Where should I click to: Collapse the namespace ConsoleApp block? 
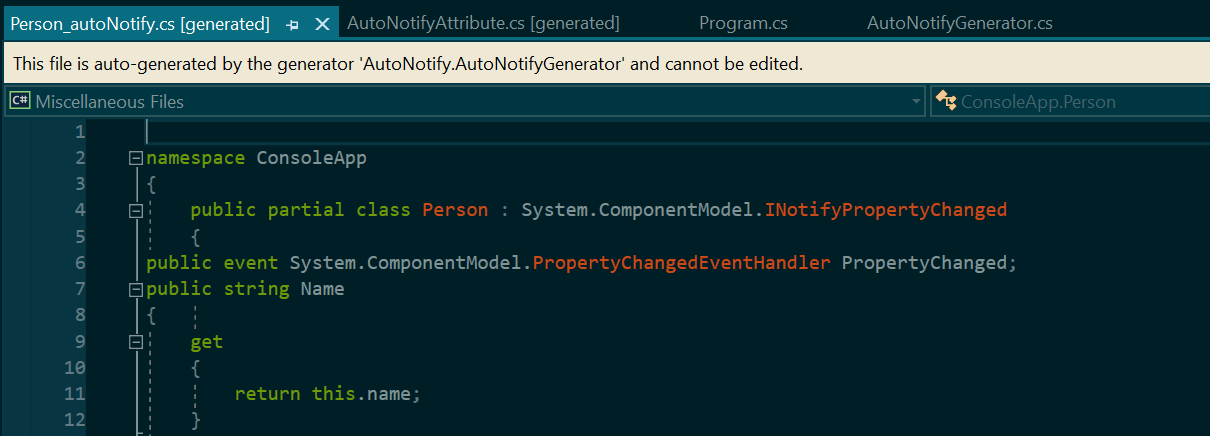pyautogui.click(x=136, y=158)
